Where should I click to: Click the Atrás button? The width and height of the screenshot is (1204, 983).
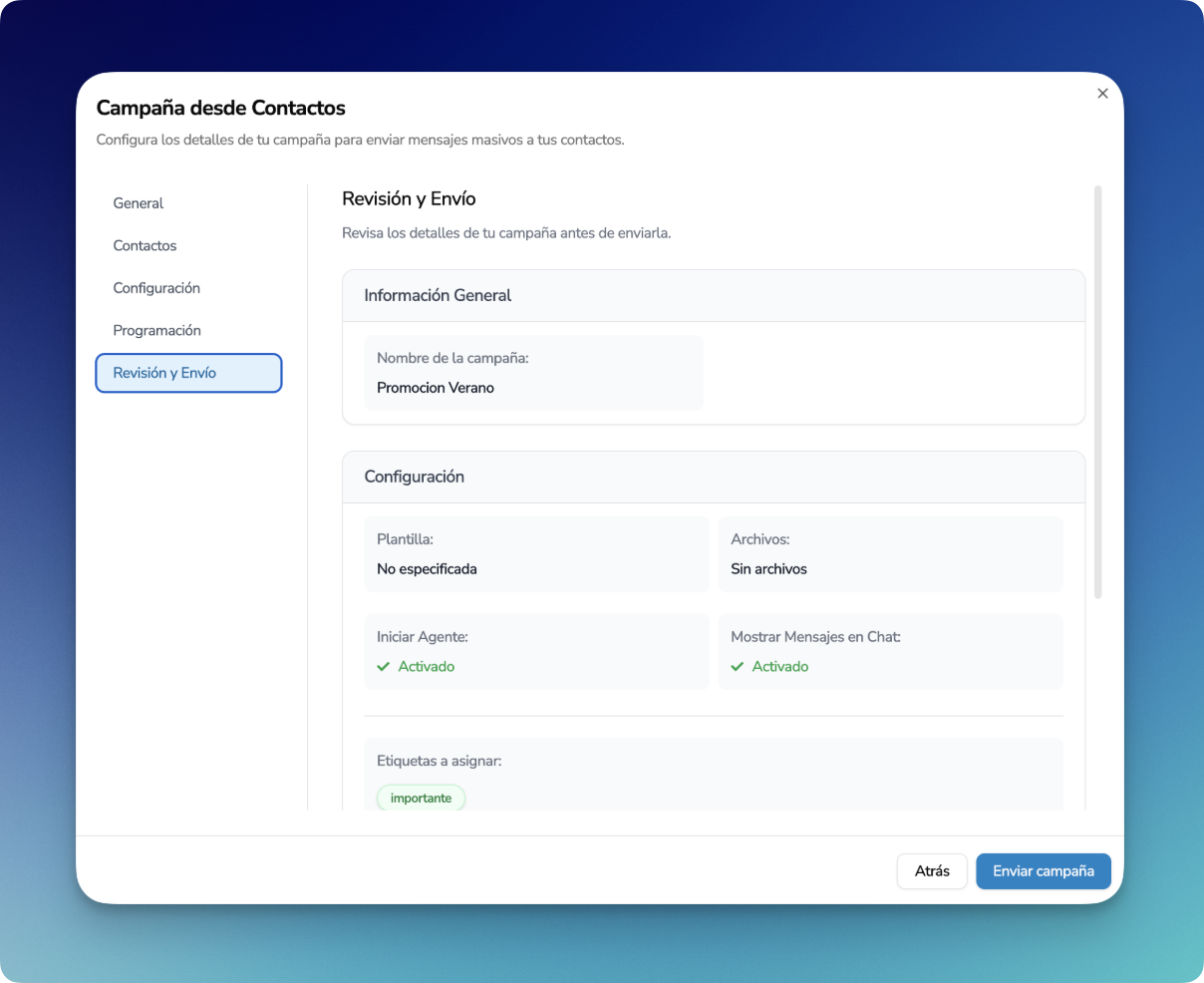[x=932, y=870]
